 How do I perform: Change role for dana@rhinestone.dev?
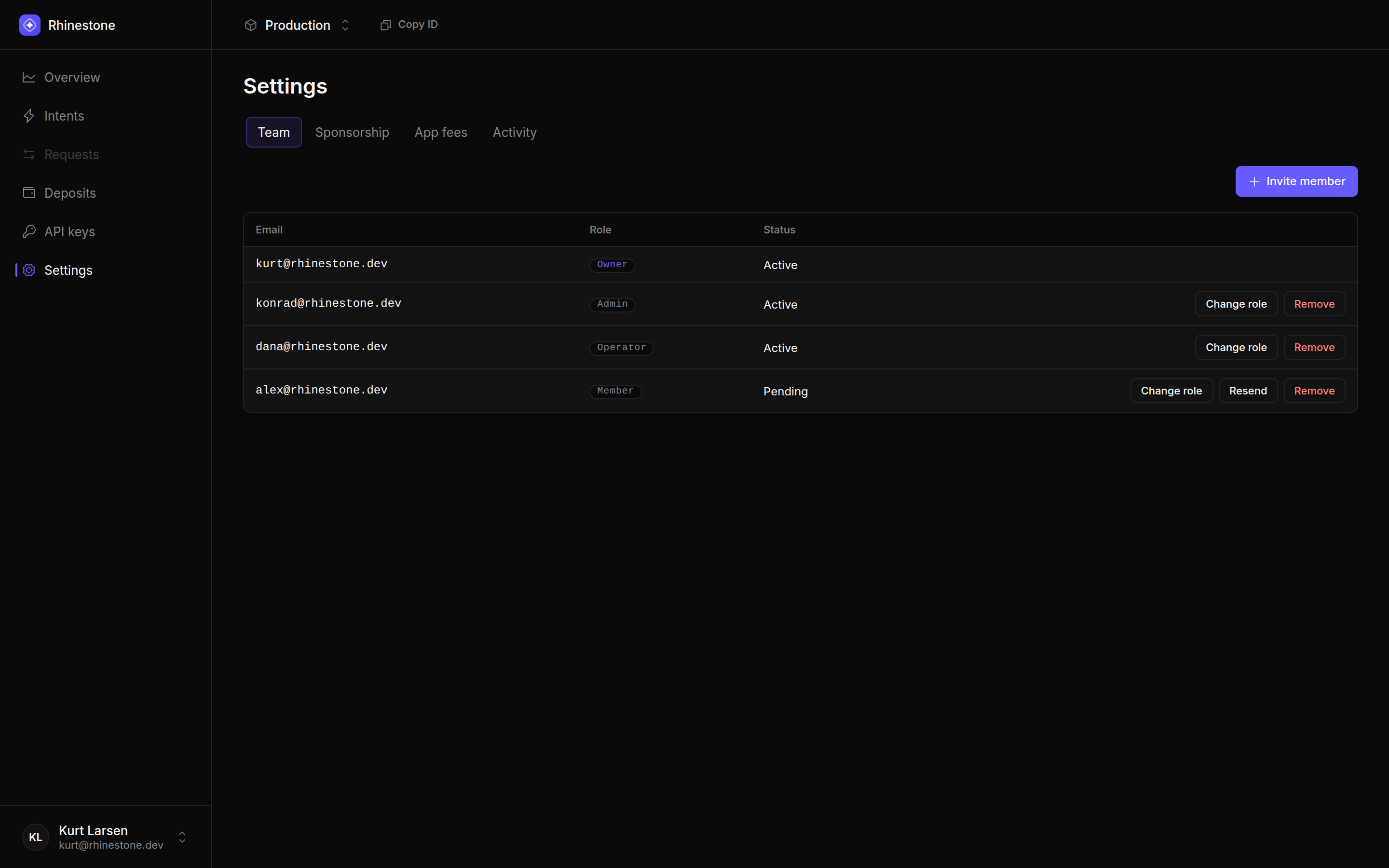coord(1236,347)
